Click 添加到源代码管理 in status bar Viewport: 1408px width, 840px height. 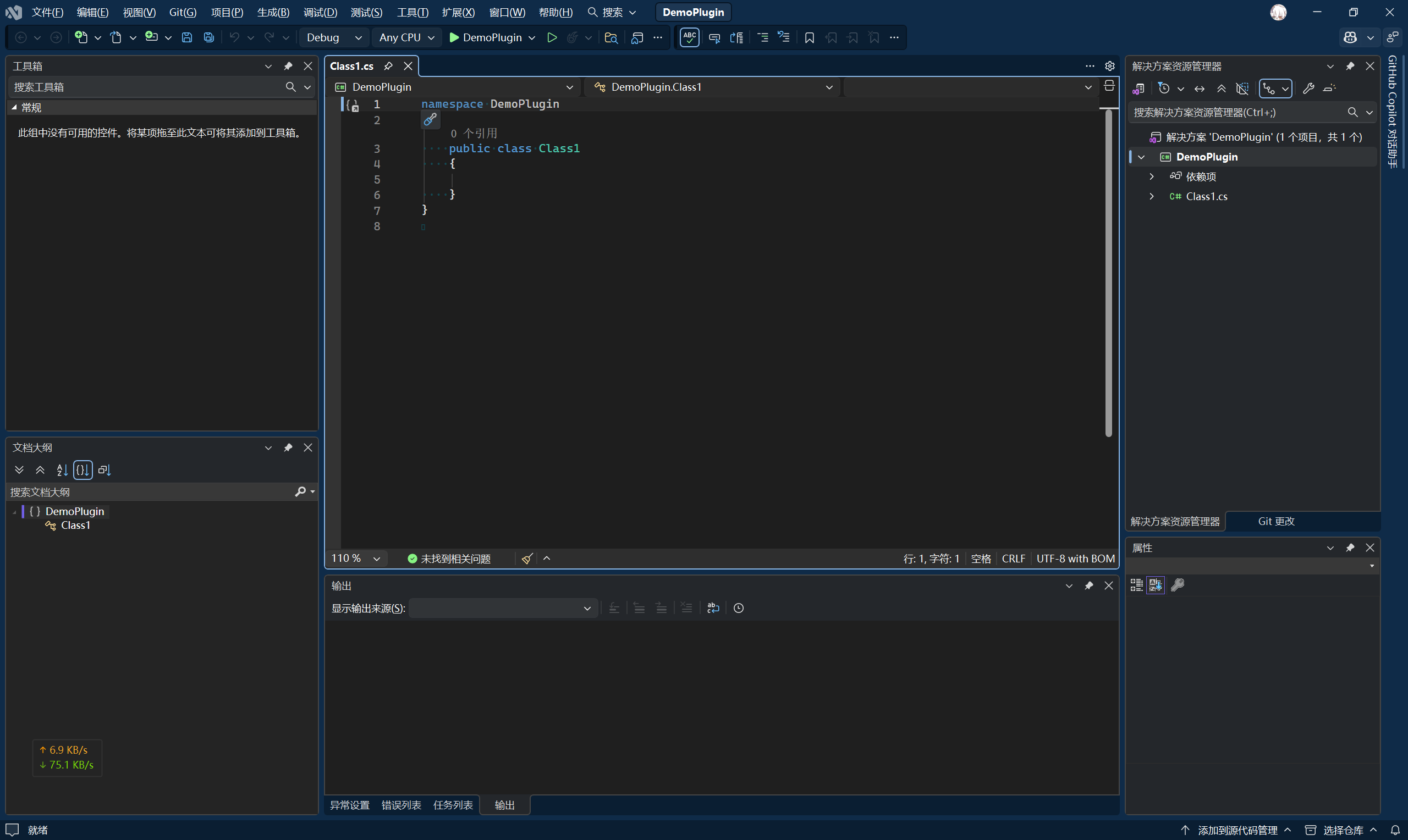(x=1237, y=830)
